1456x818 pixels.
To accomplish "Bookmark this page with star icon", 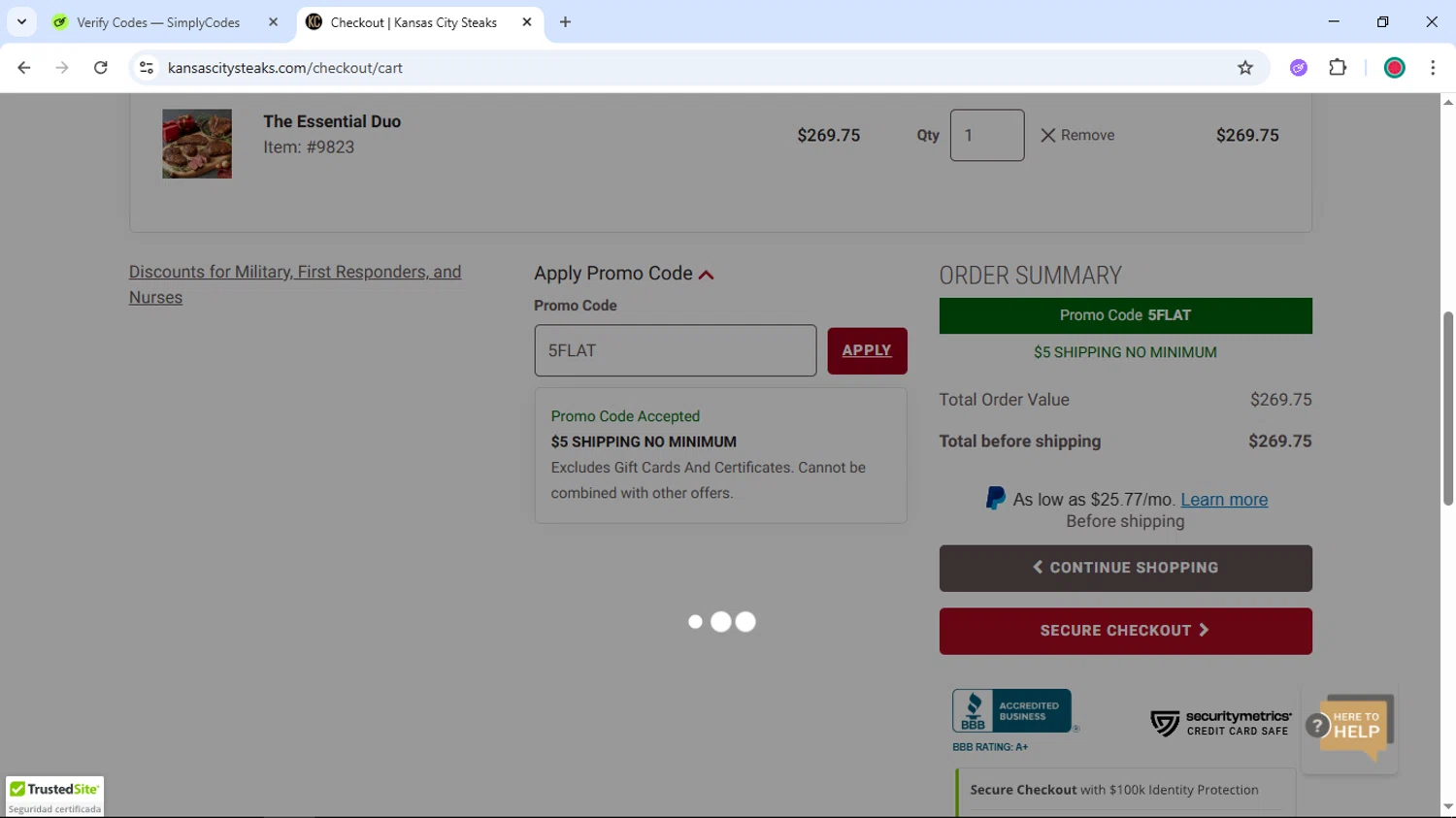I will click(x=1245, y=68).
